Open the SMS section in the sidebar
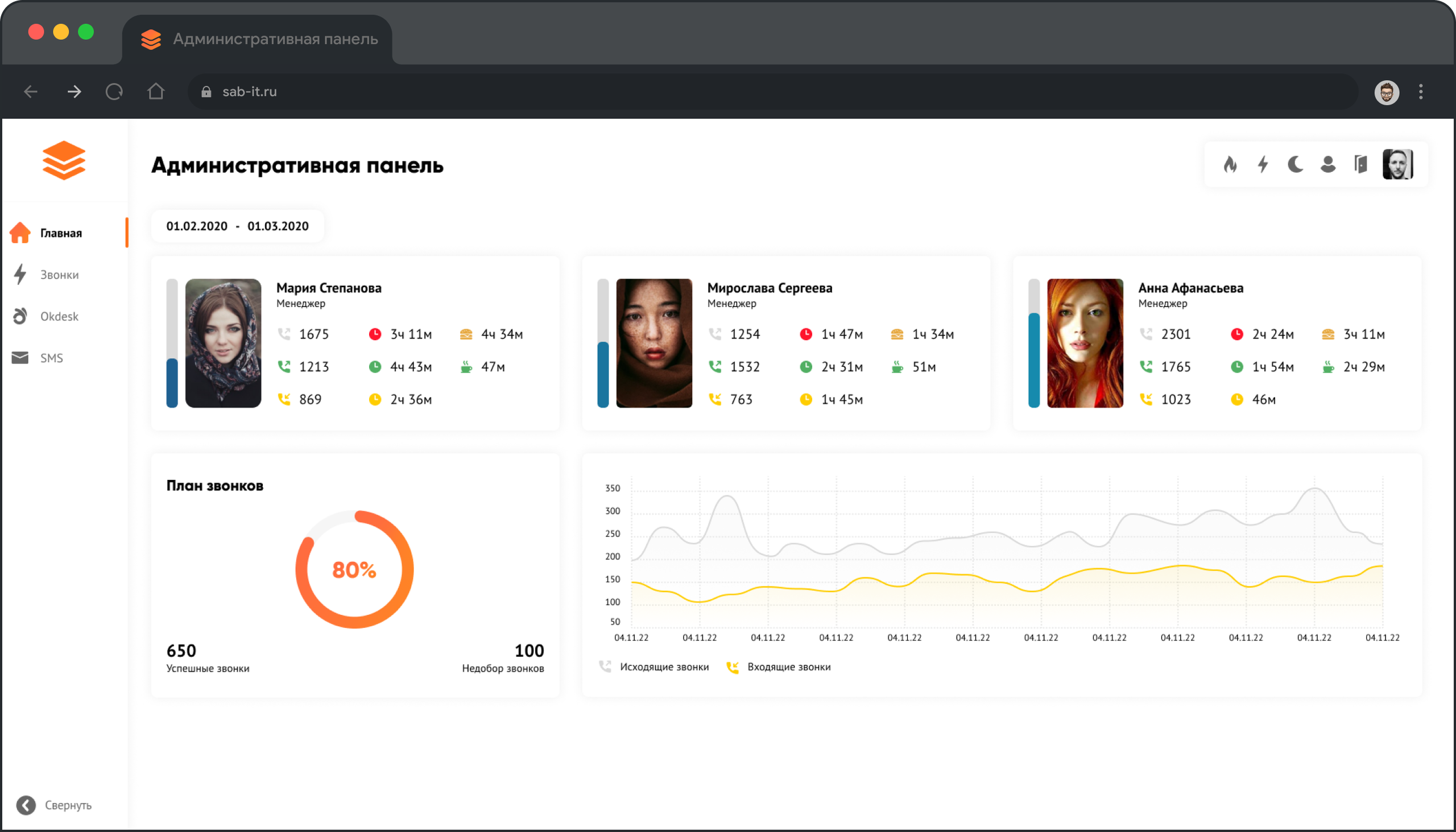This screenshot has width=1456, height=832. coord(51,358)
